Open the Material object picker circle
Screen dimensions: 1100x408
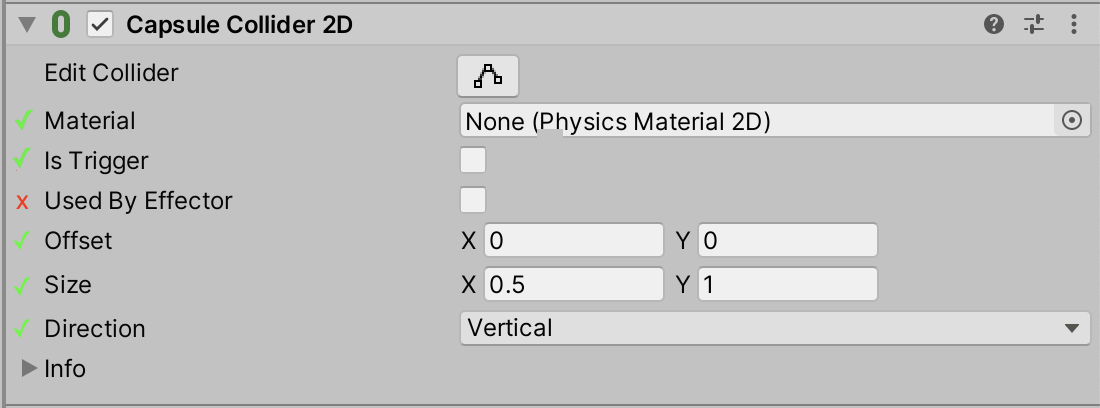1071,121
